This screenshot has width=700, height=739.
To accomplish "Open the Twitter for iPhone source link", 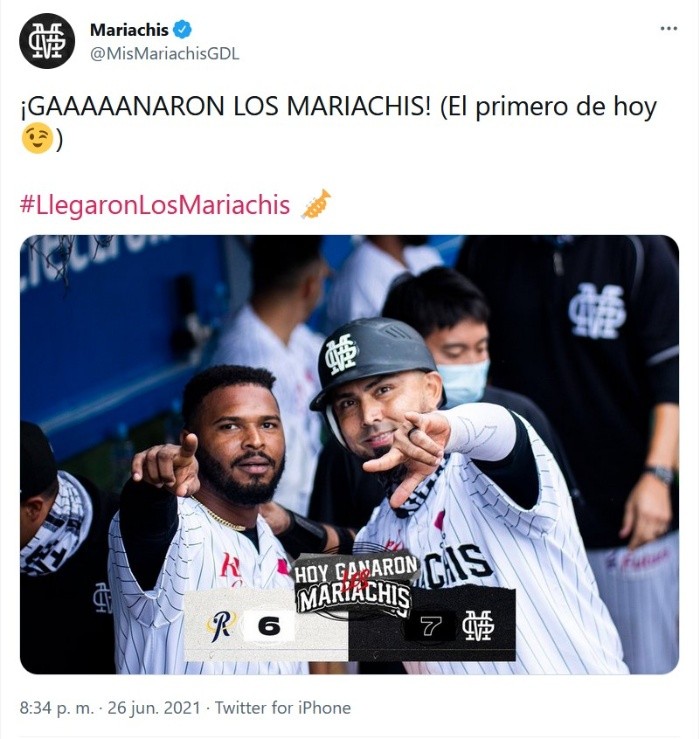I will (x=283, y=708).
